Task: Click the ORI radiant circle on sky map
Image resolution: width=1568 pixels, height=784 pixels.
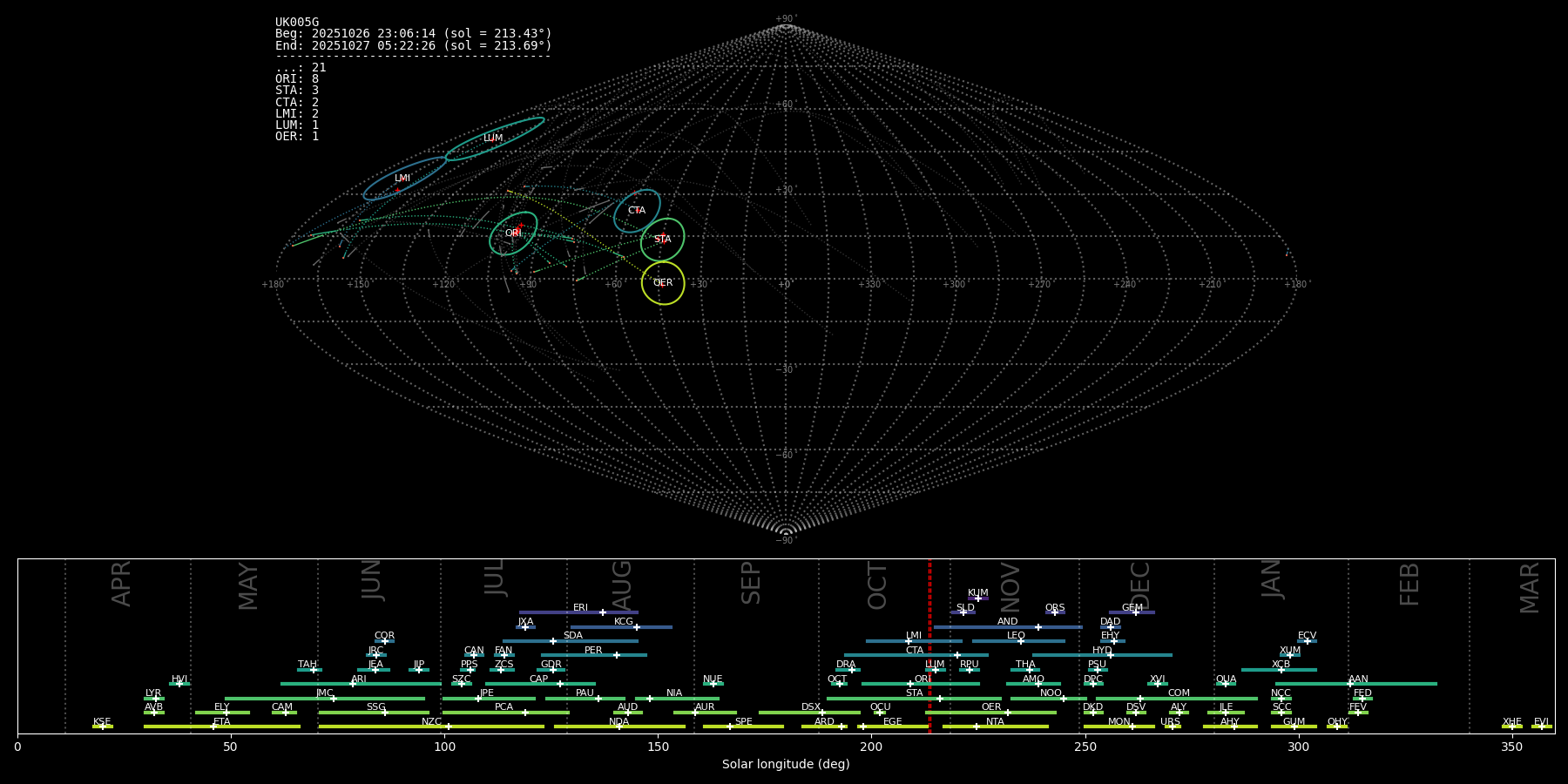Action: [x=513, y=233]
